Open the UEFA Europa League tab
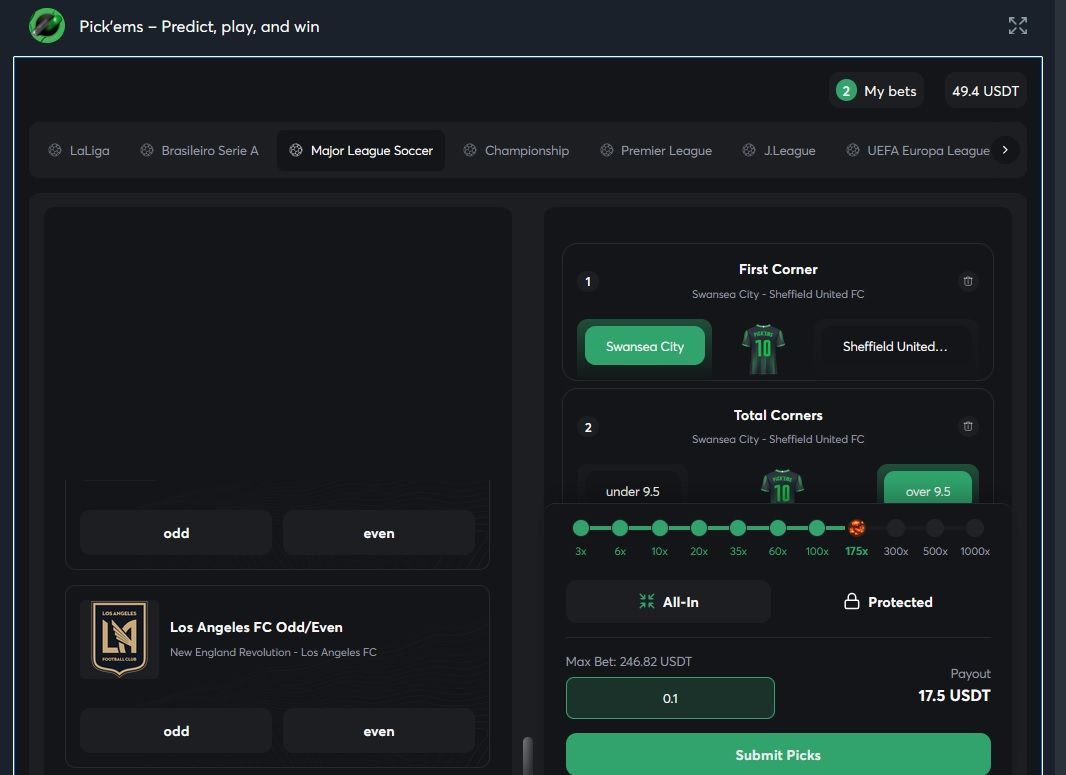The image size is (1066, 775). coord(918,150)
